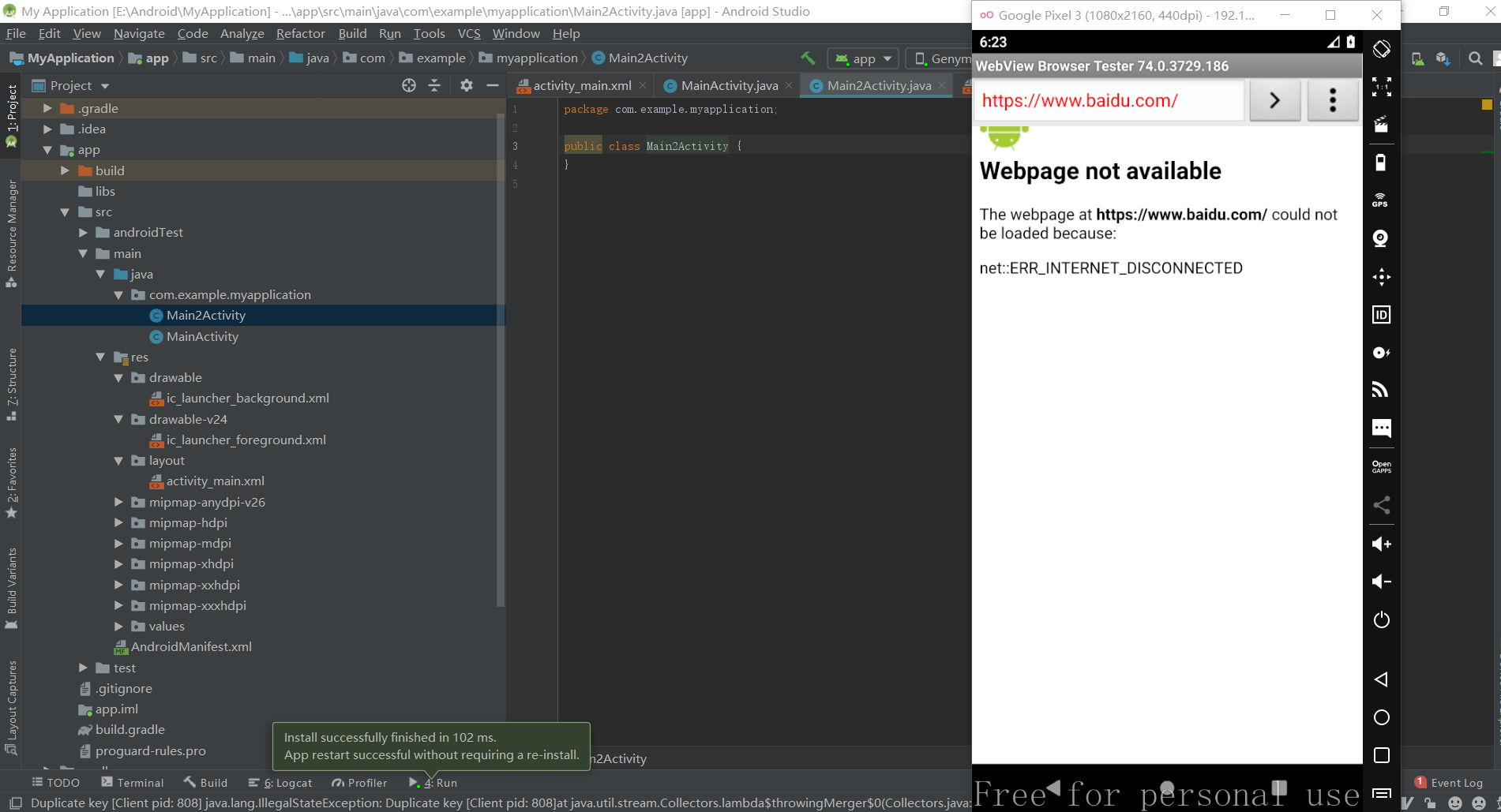Open the File menu
Image resolution: width=1501 pixels, height=812 pixels.
16,33
